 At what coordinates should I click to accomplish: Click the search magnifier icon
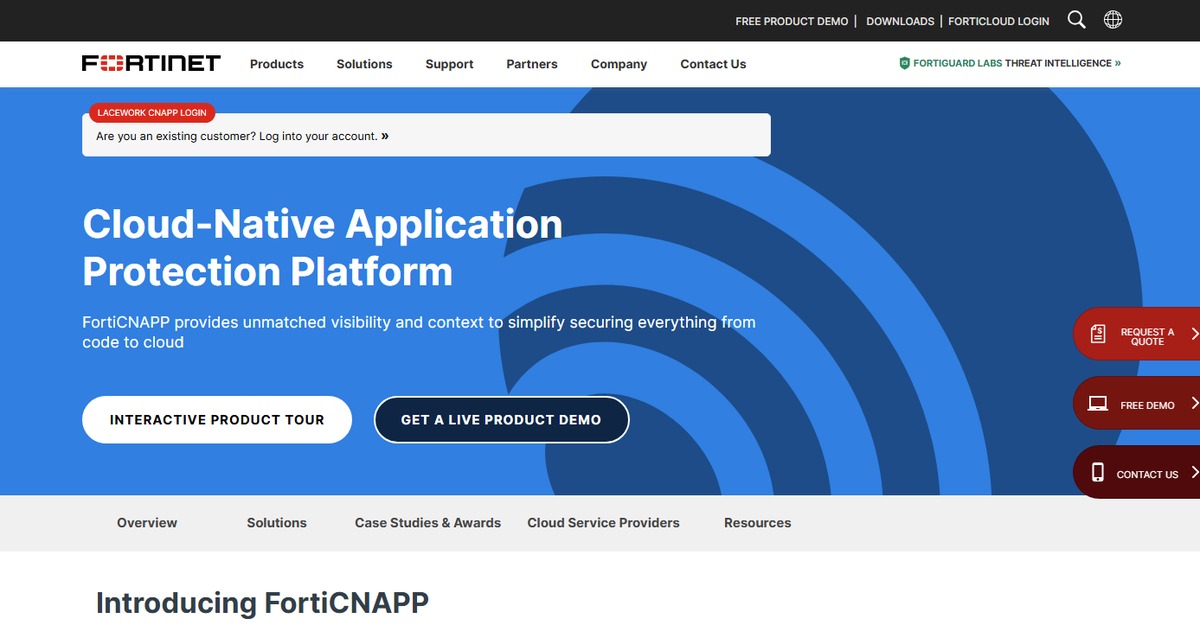(1076, 20)
